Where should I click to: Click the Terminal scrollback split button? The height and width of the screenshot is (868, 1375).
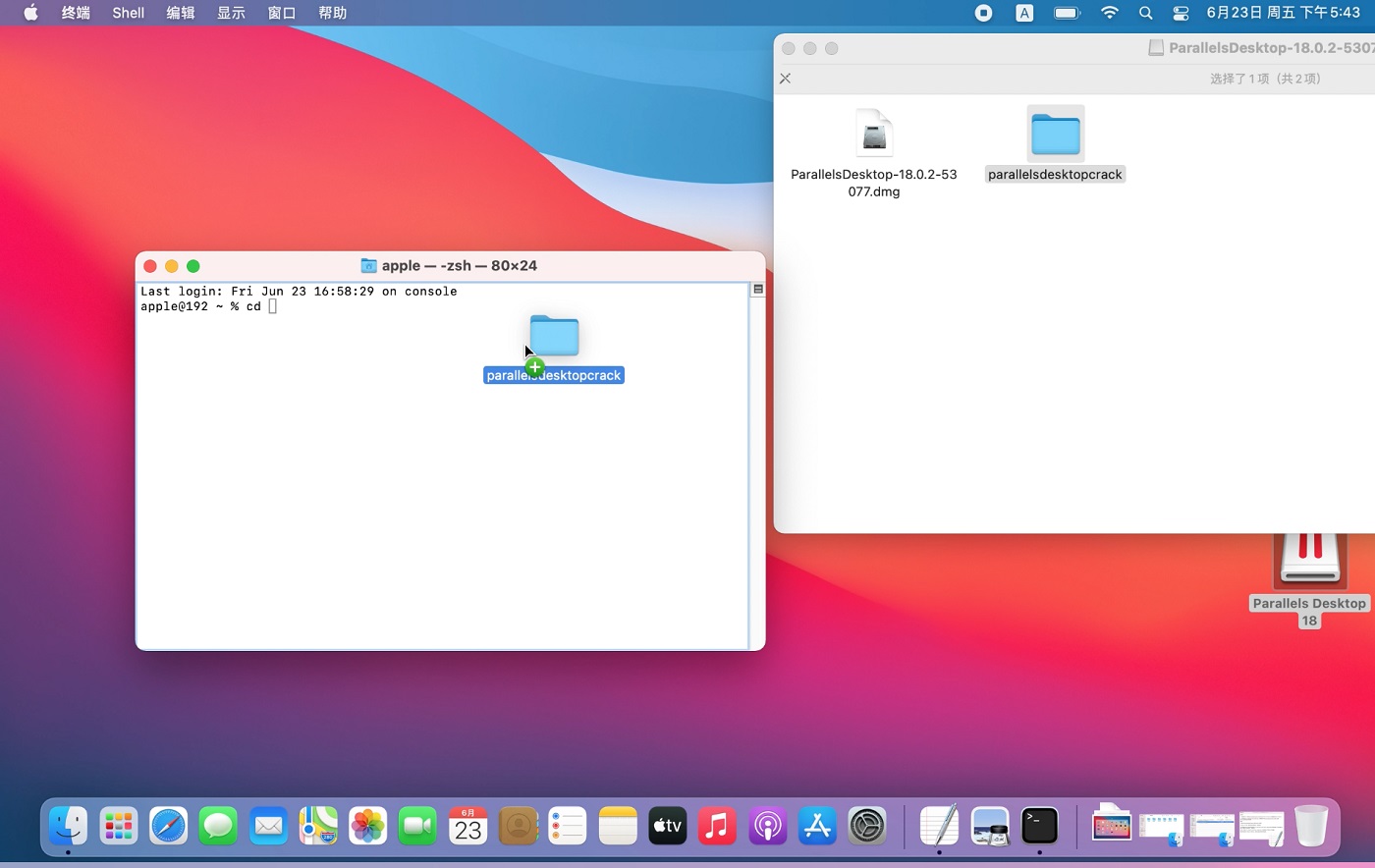(758, 290)
